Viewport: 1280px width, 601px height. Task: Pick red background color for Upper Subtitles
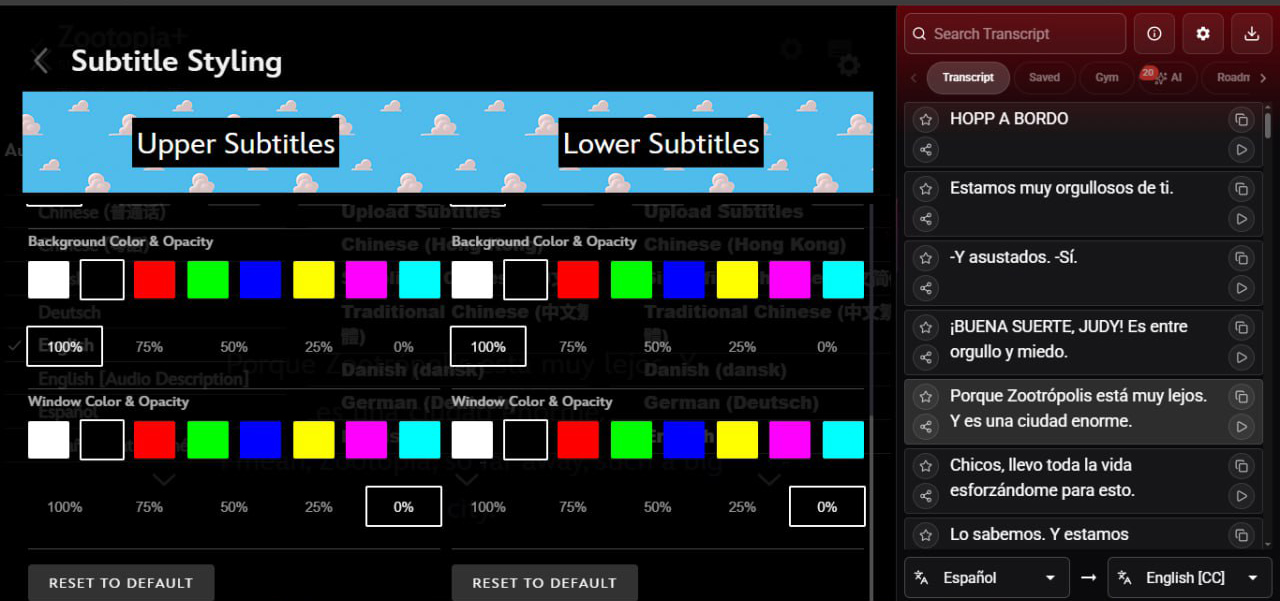pos(154,280)
